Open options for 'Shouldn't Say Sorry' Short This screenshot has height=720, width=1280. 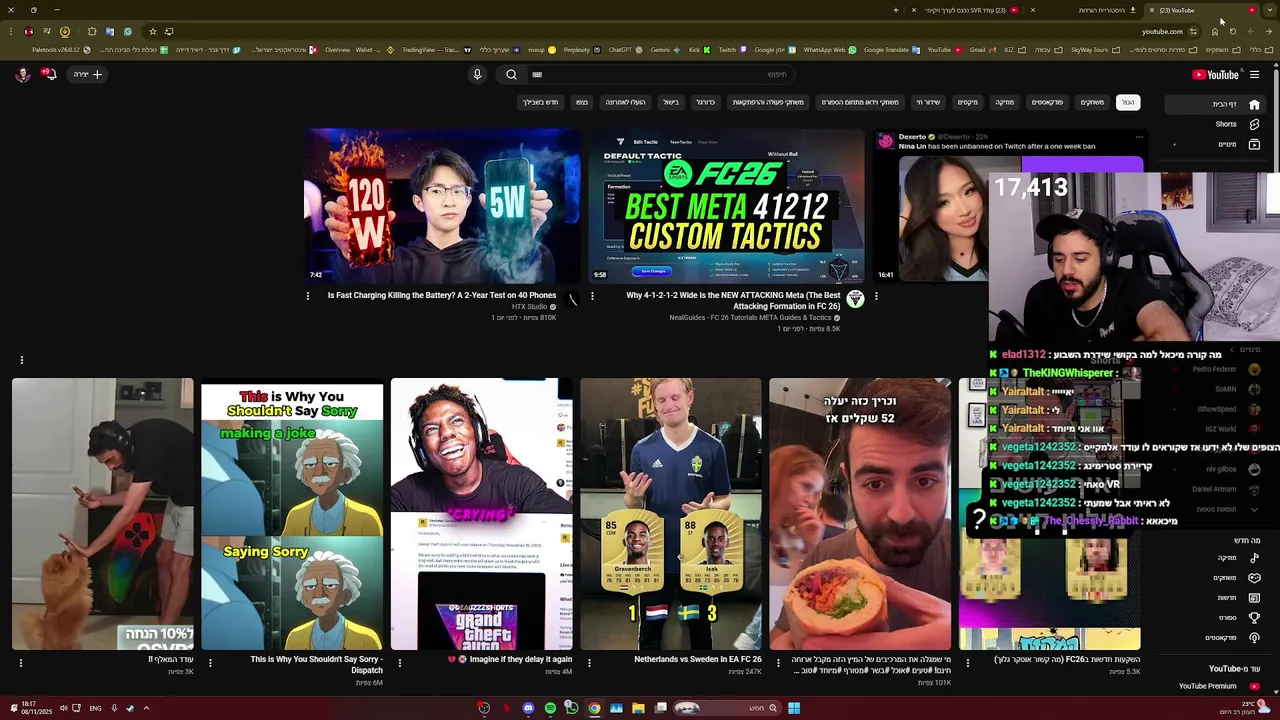210,662
